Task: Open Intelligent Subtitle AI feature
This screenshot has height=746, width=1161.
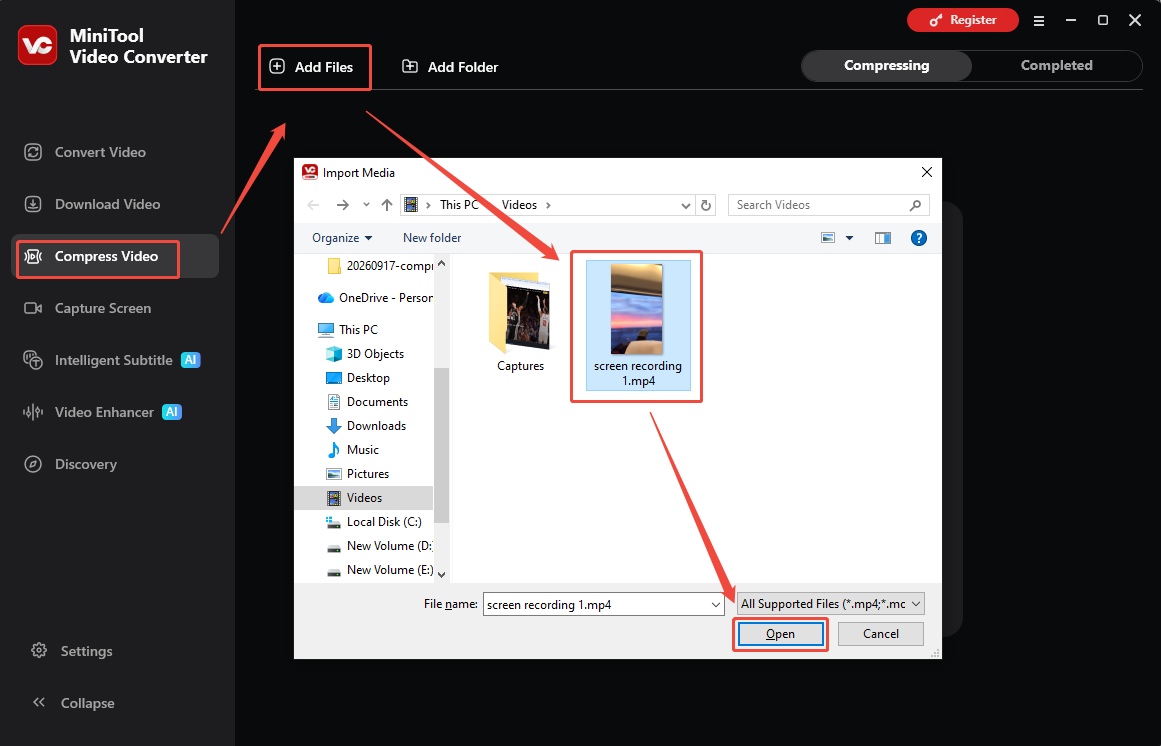Action: pos(111,360)
